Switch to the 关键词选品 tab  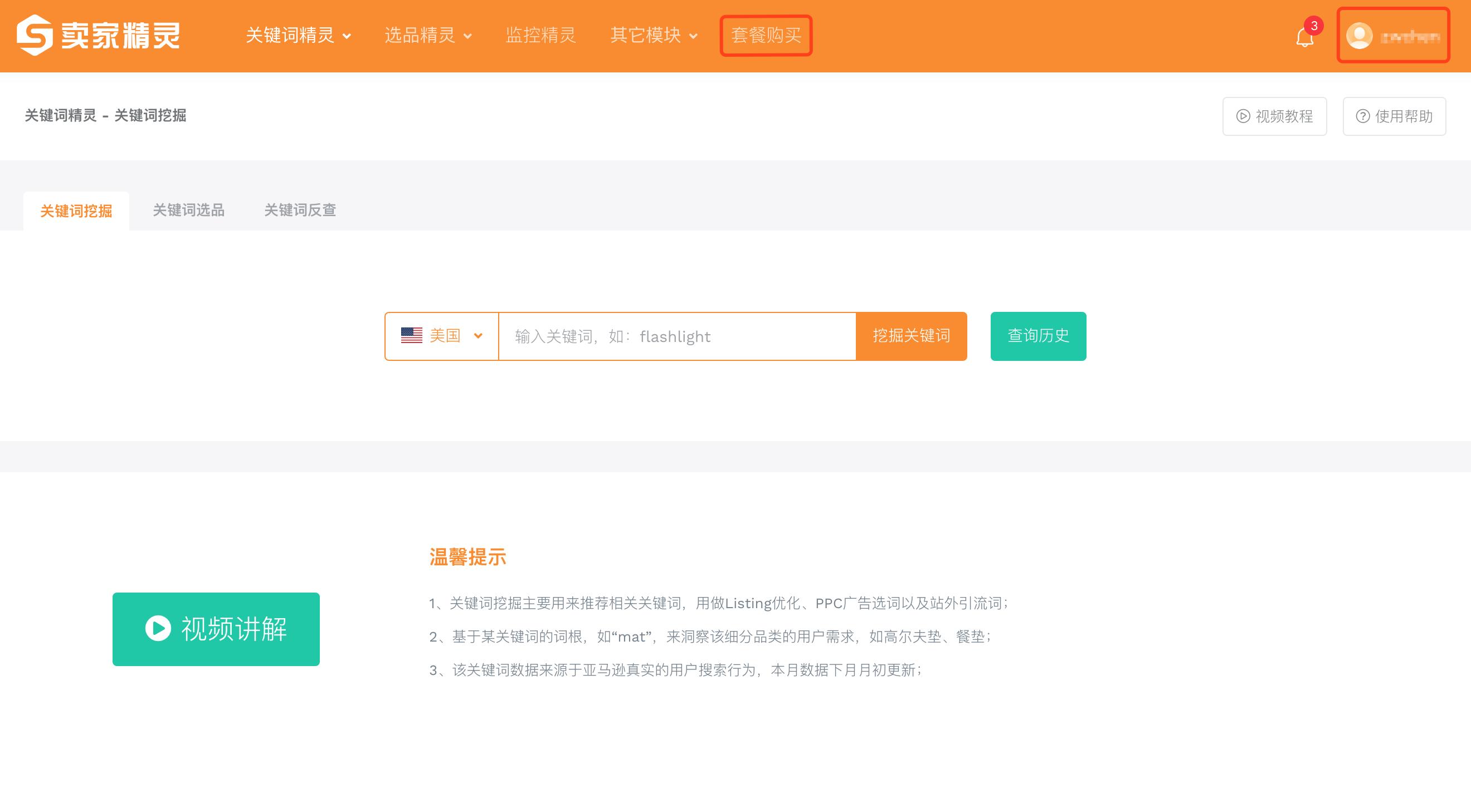188,211
